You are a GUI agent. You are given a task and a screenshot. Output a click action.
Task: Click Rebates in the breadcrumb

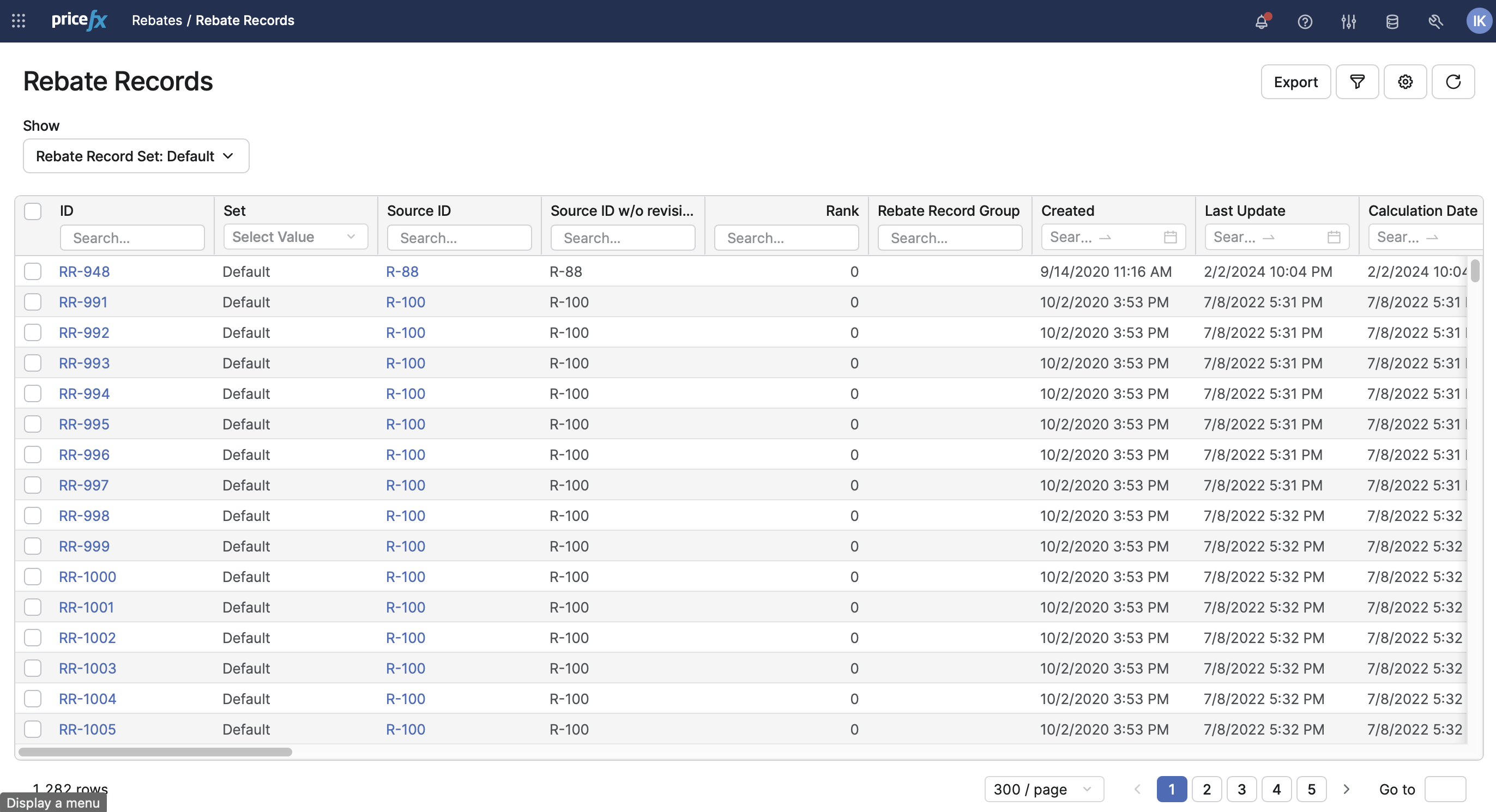(157, 20)
